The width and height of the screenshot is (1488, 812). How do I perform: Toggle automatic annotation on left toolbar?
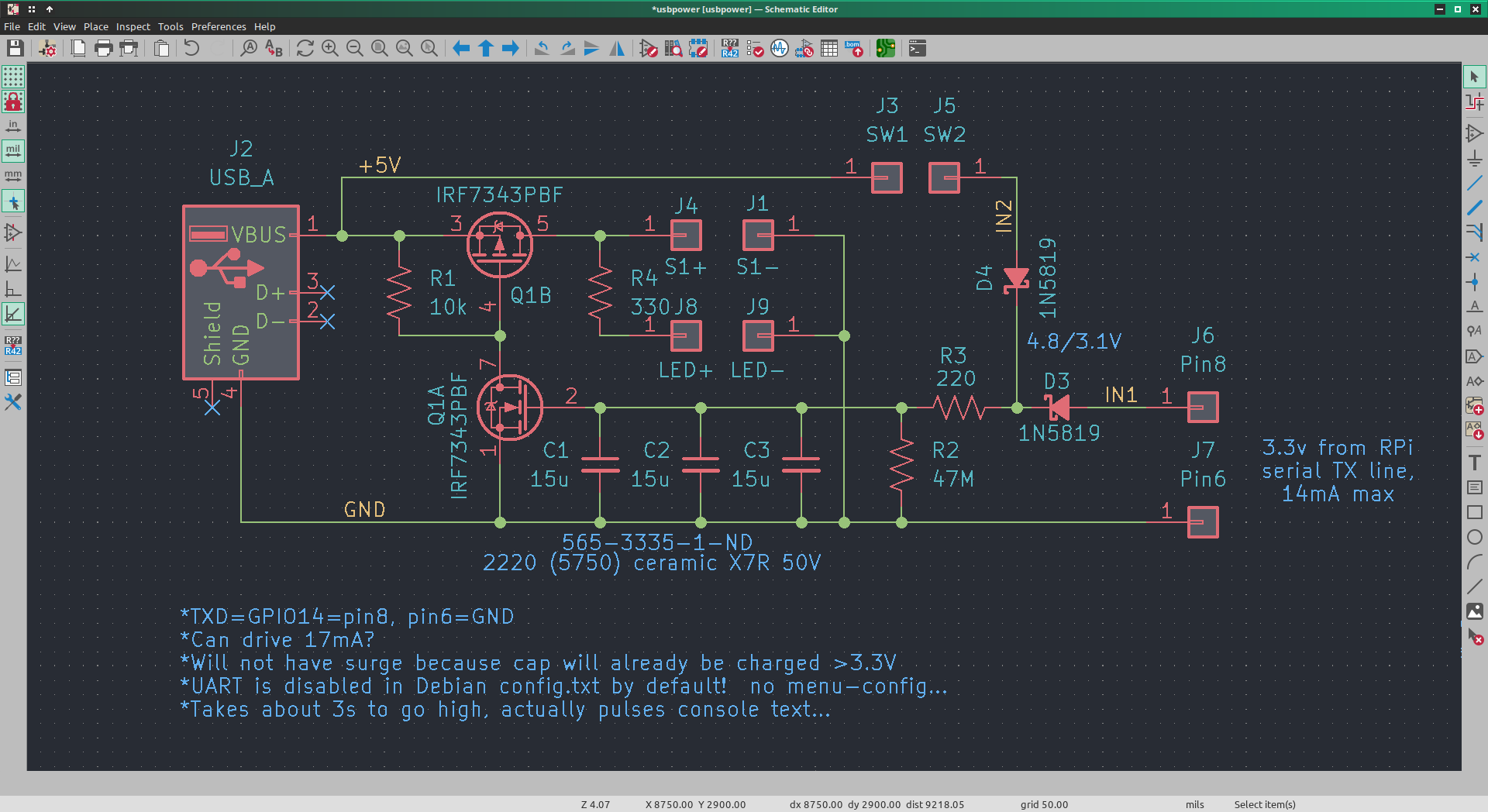click(x=13, y=346)
